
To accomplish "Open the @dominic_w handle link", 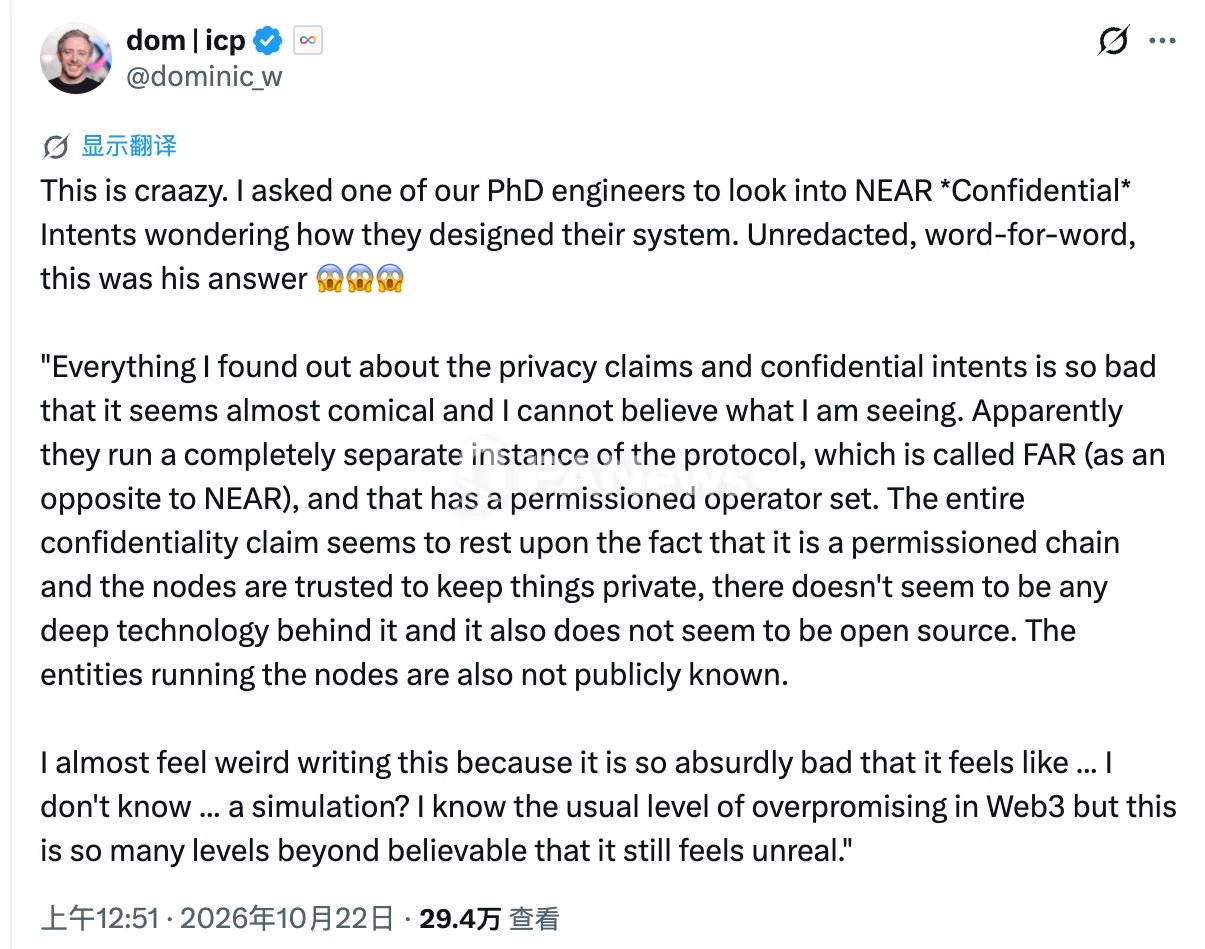I will (x=204, y=75).
